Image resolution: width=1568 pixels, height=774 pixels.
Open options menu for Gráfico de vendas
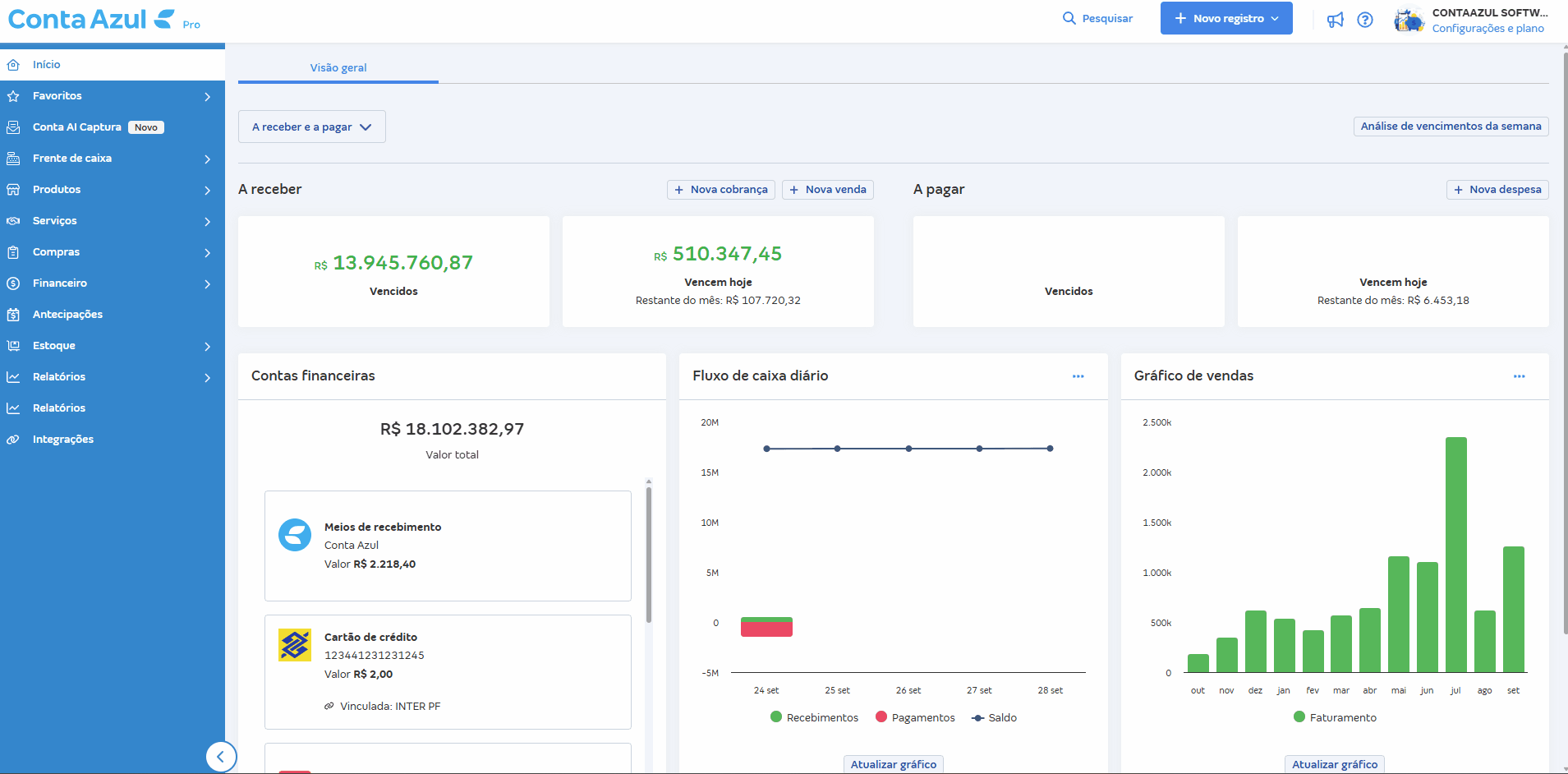click(1519, 376)
